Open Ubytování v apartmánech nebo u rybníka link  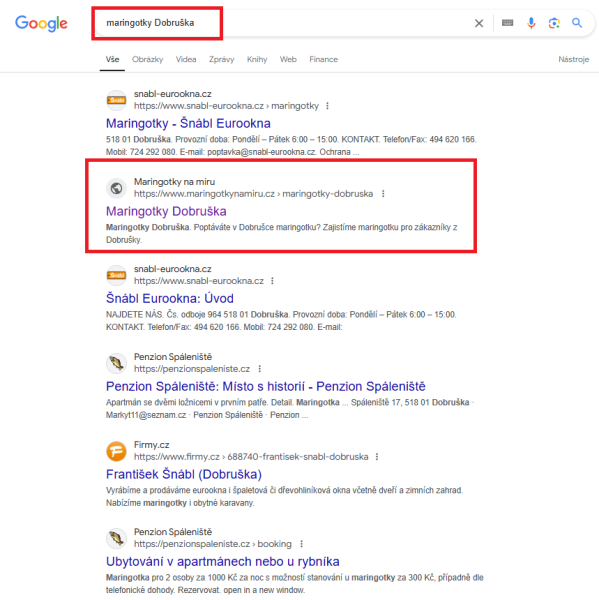tap(223, 561)
